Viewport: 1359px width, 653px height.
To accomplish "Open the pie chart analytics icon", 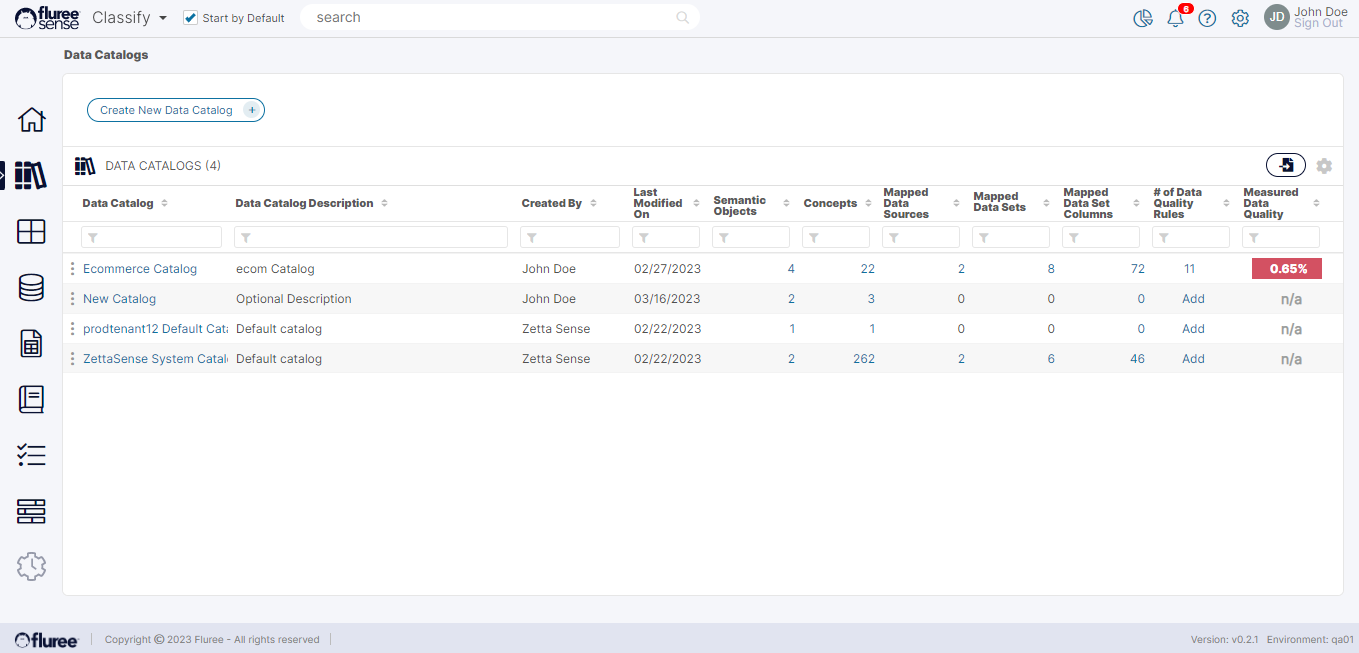I will point(1143,18).
